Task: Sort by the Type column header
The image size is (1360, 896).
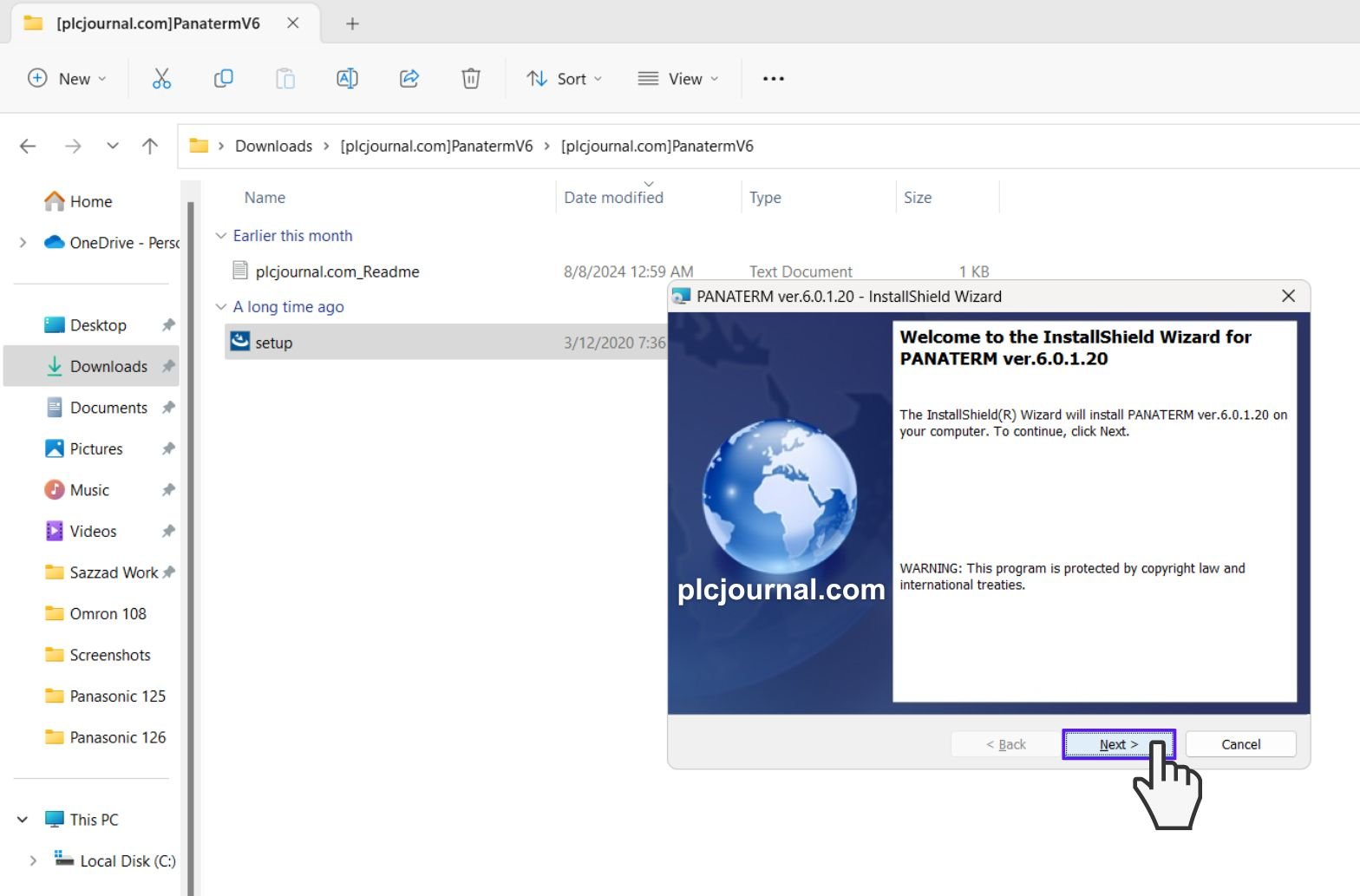Action: click(x=765, y=198)
